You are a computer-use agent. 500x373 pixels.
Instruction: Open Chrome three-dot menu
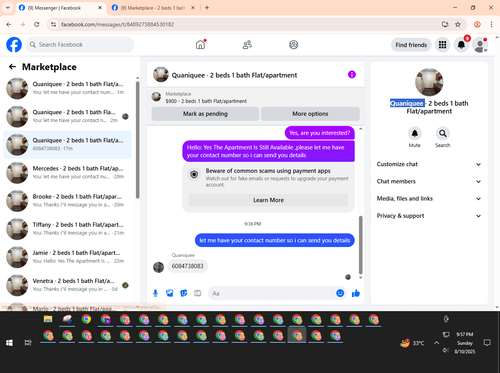click(x=491, y=24)
